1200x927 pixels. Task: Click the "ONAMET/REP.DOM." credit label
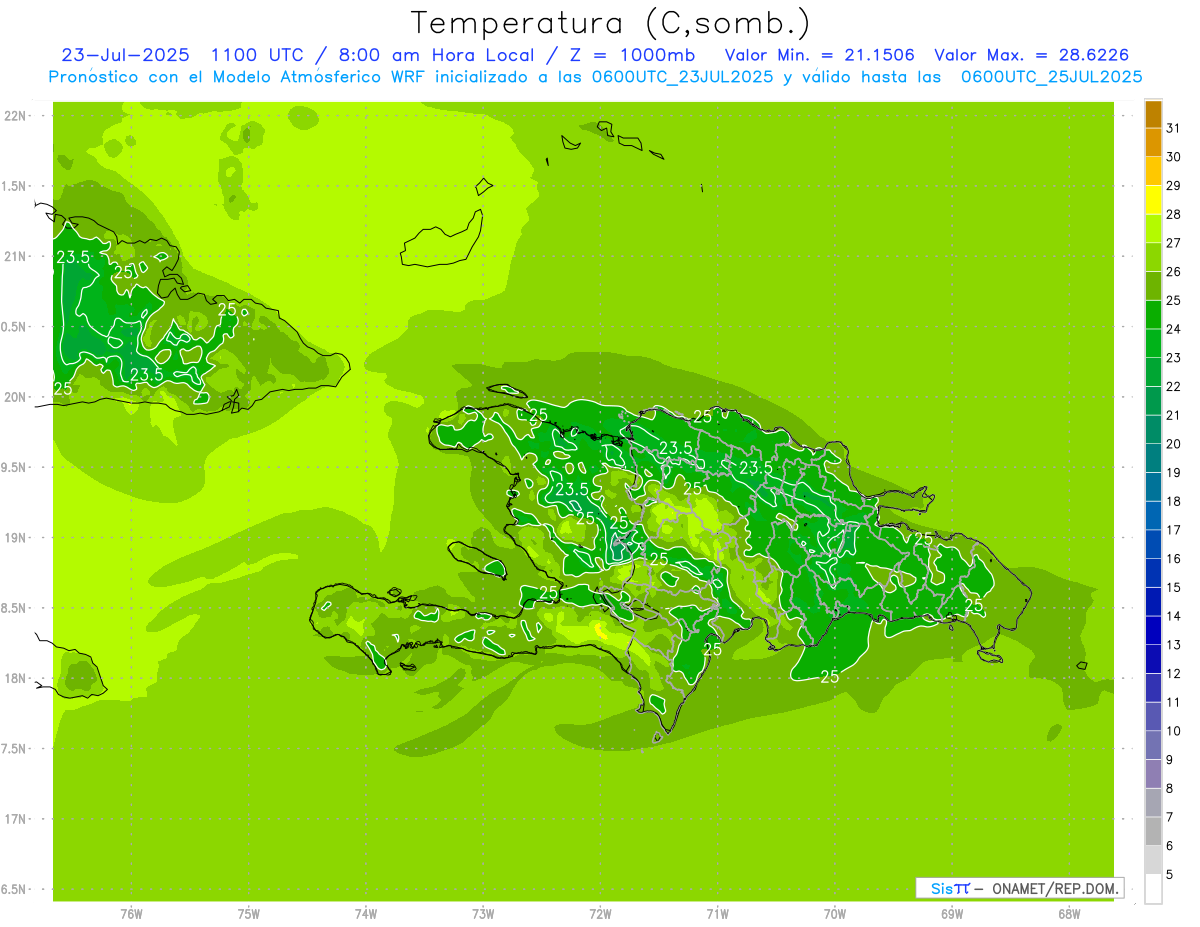1054,888
